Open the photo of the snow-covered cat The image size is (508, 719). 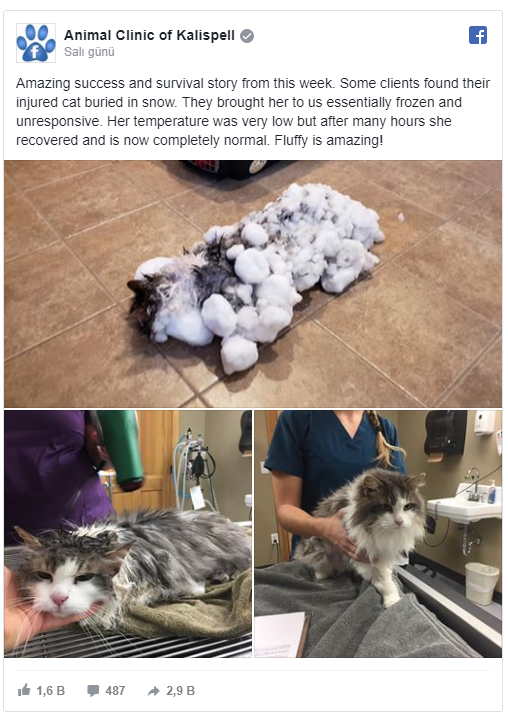pos(253,284)
